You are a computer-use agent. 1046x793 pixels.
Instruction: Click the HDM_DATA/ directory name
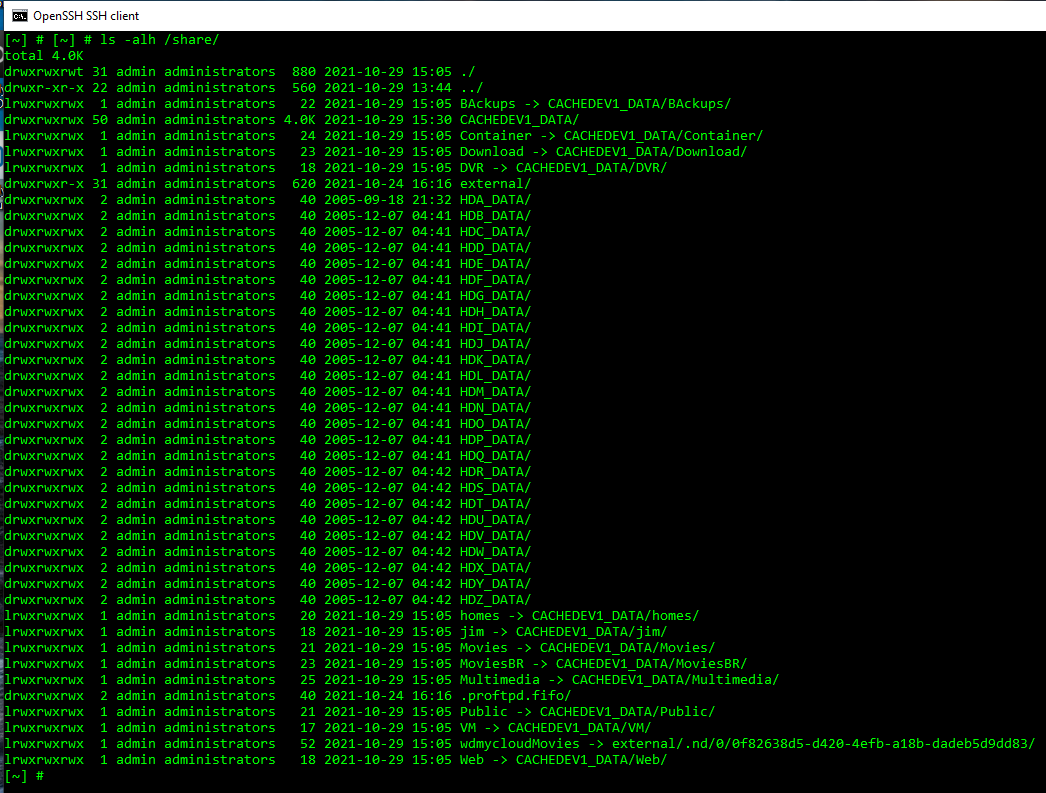pos(495,392)
